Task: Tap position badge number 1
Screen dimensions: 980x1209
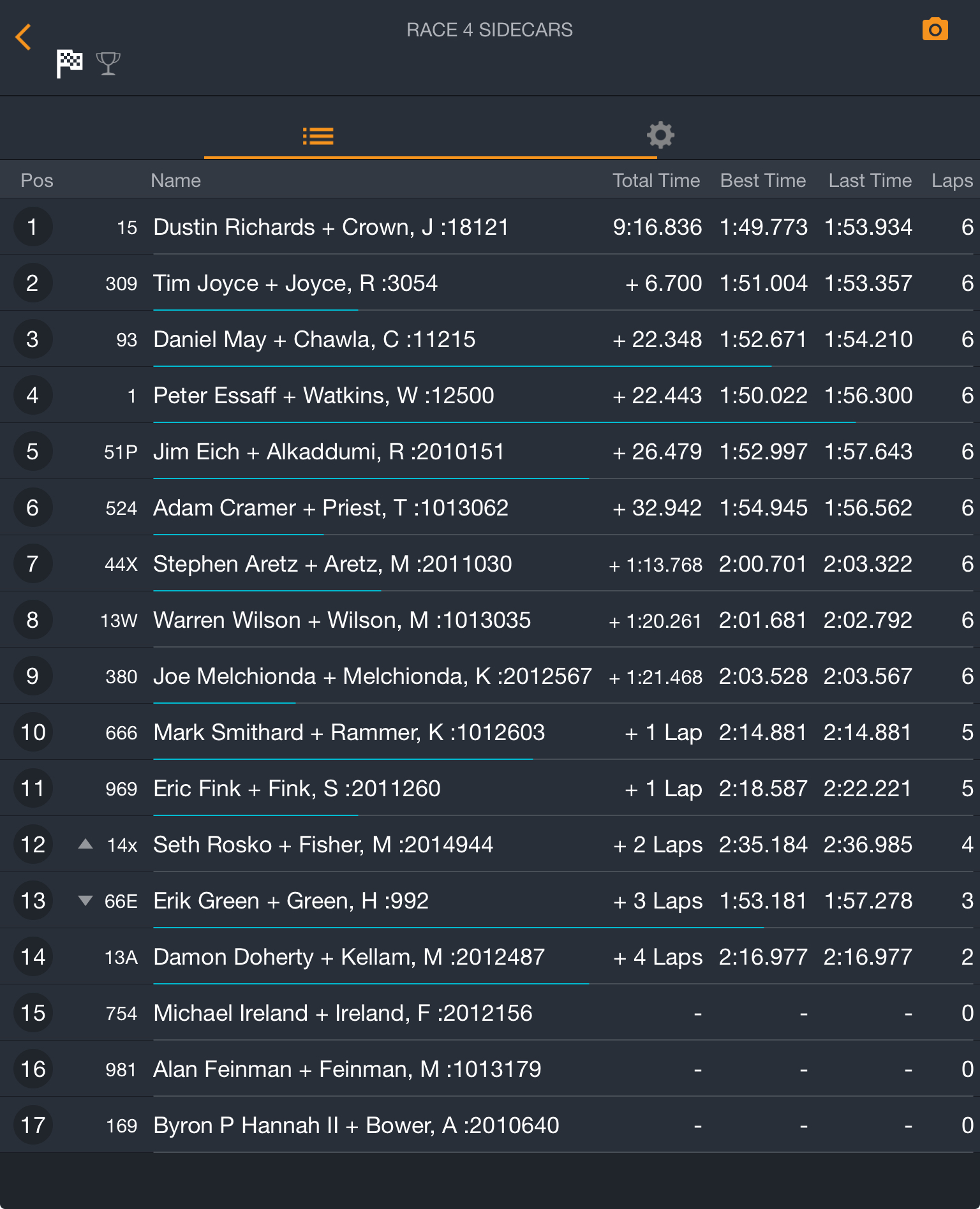Action: click(x=33, y=227)
